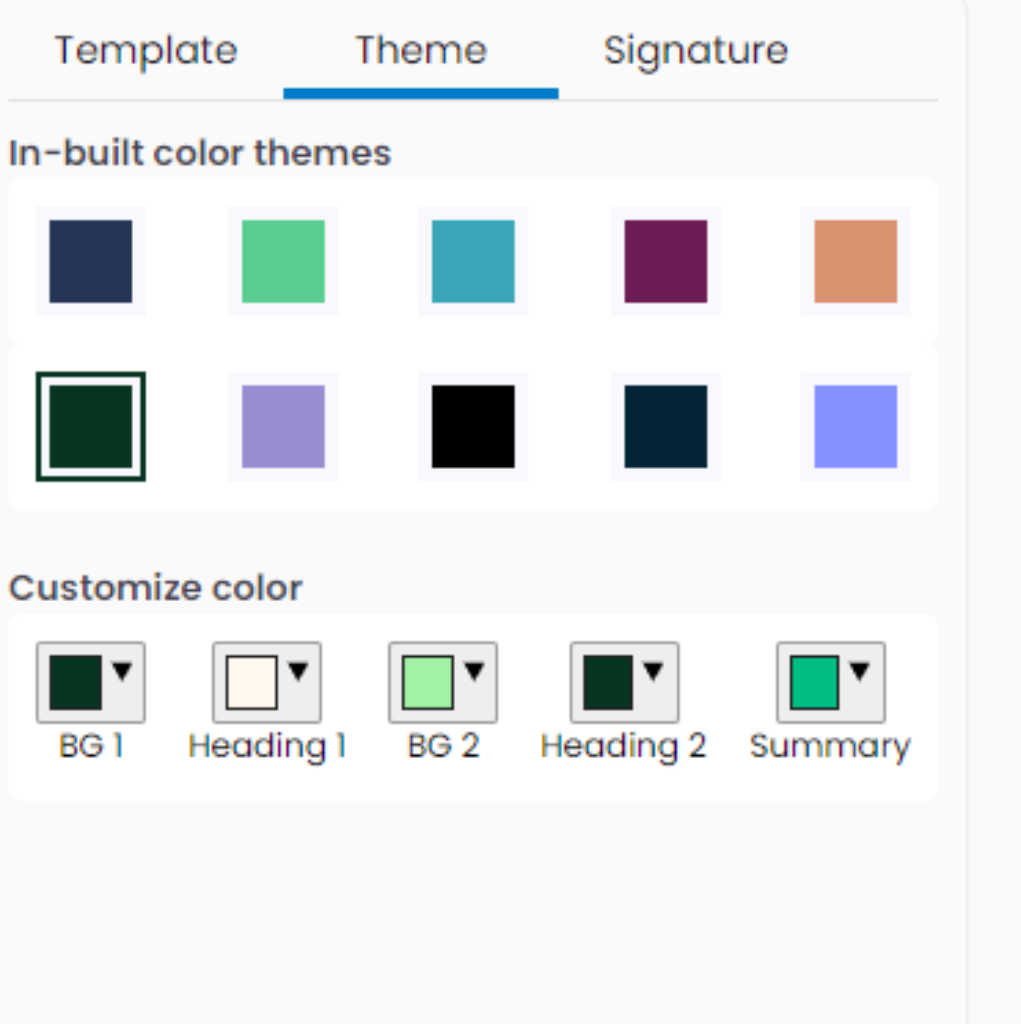Select the mint green color theme
The height and width of the screenshot is (1024, 1021).
[x=282, y=261]
